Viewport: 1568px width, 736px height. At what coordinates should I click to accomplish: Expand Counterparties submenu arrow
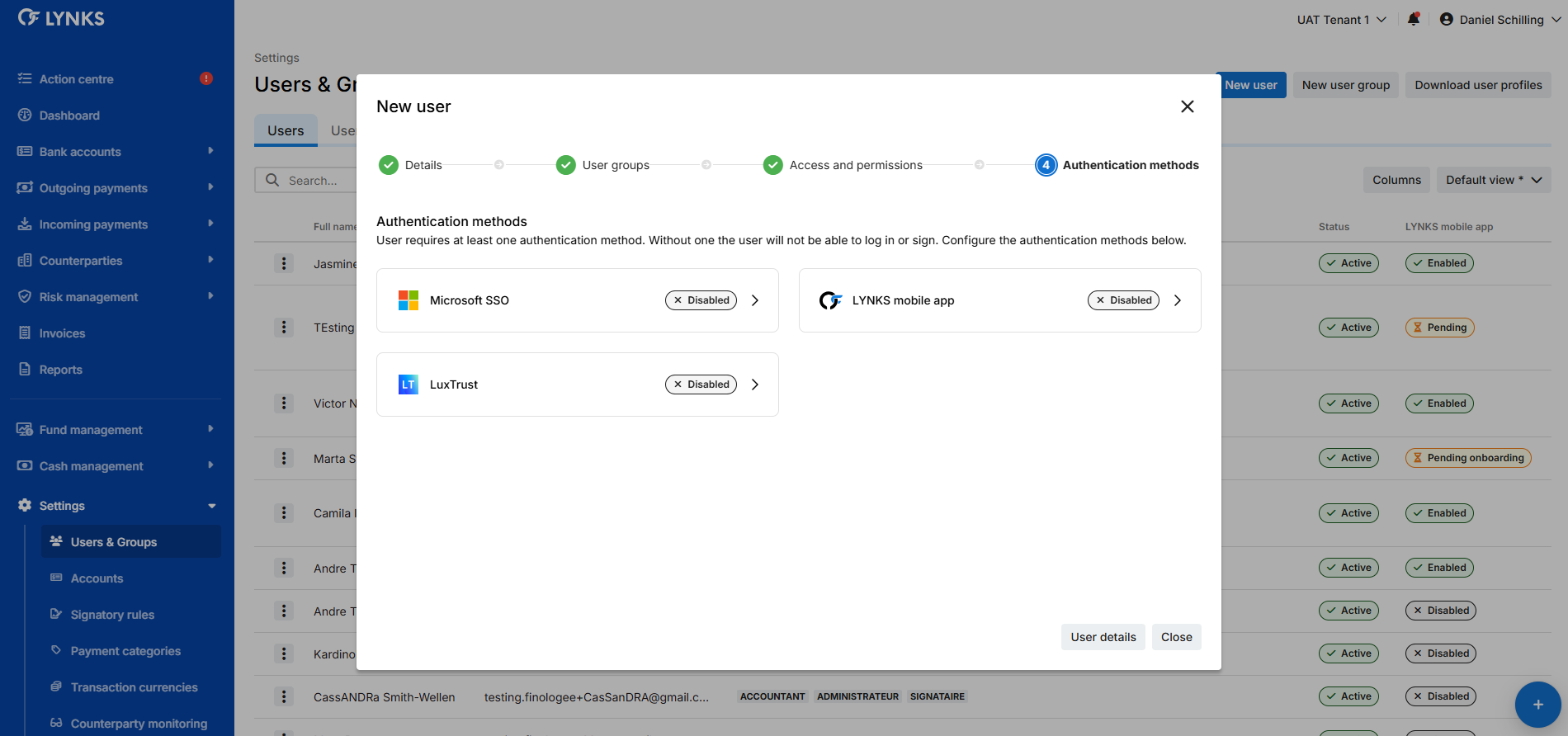click(210, 260)
